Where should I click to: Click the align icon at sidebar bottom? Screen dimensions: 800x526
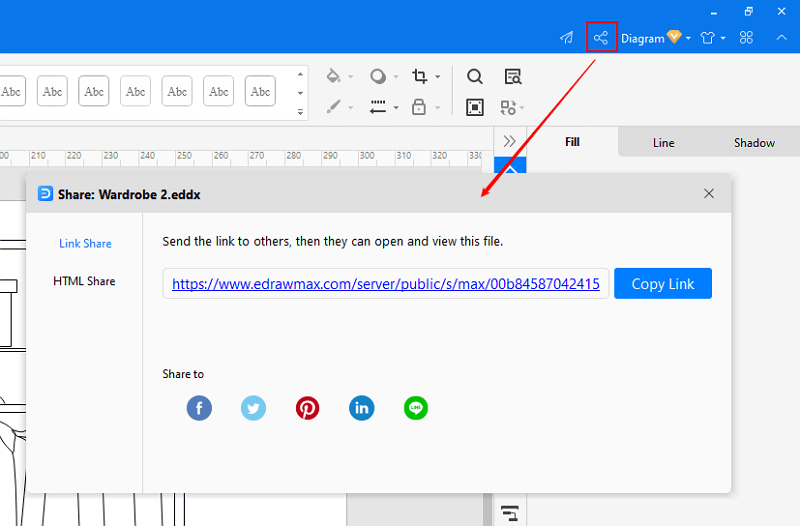click(x=509, y=513)
